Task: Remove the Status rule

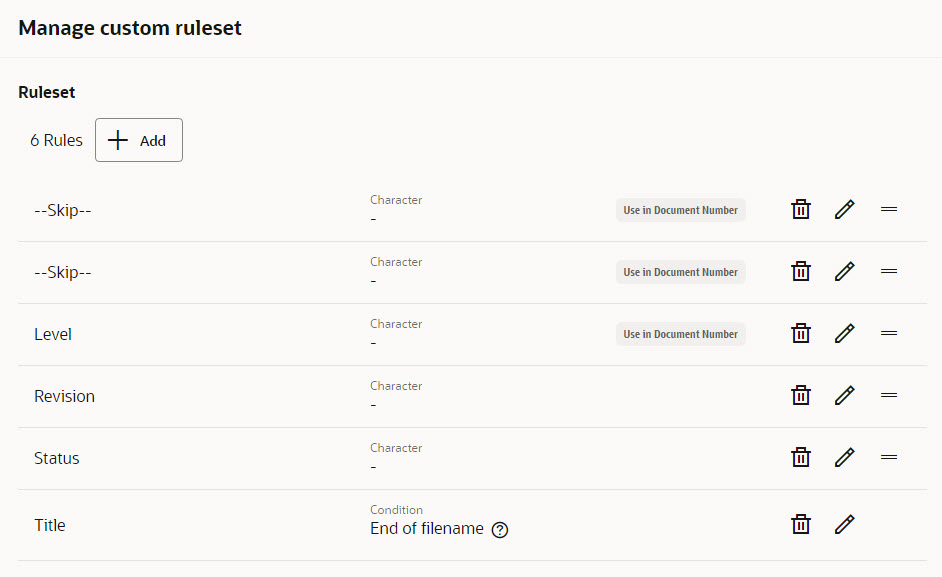Action: coord(801,457)
